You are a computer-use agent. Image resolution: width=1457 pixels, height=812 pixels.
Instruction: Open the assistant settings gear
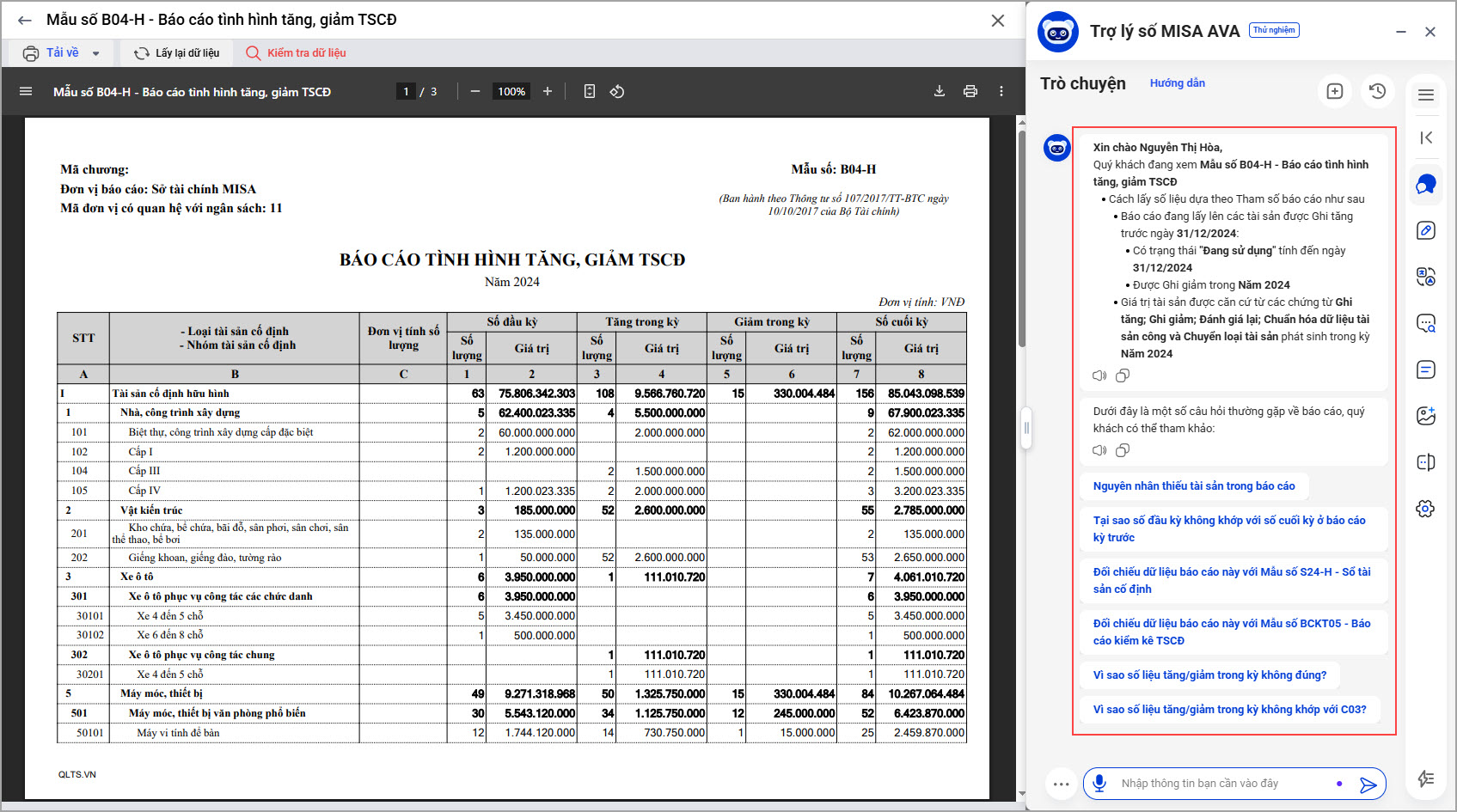click(x=1425, y=509)
